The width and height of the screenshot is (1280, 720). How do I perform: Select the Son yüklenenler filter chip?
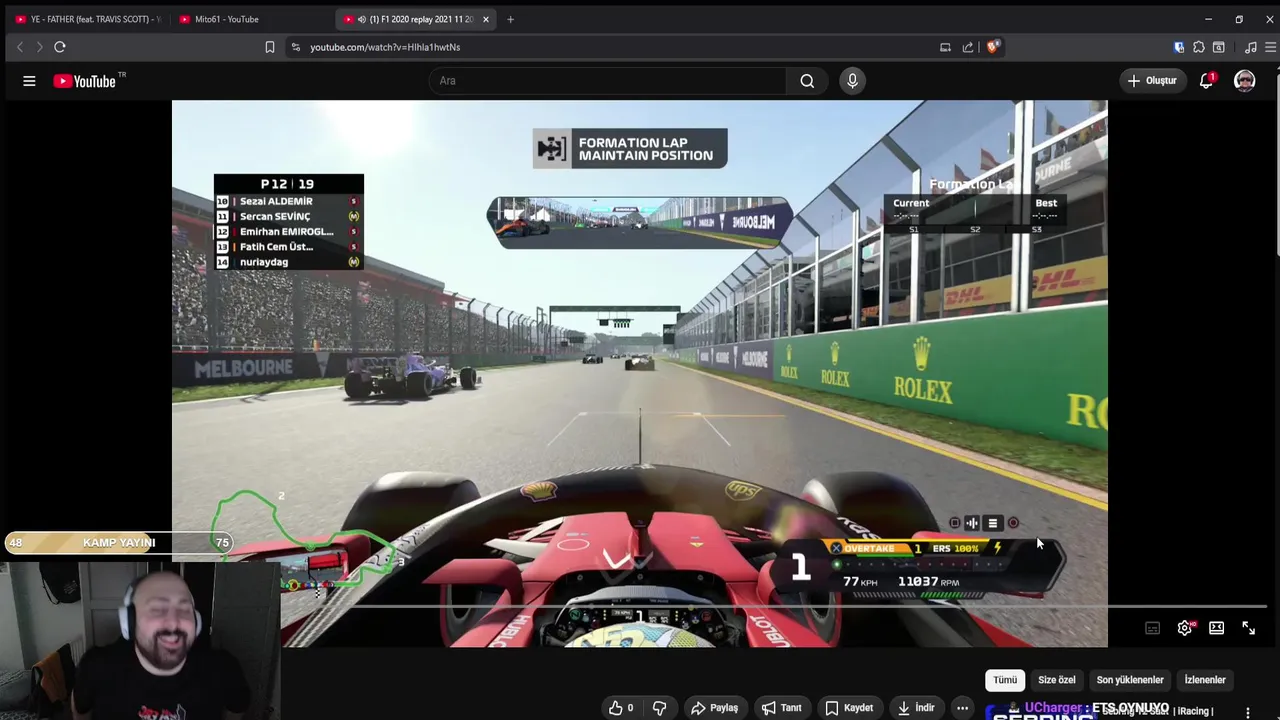[1130, 680]
